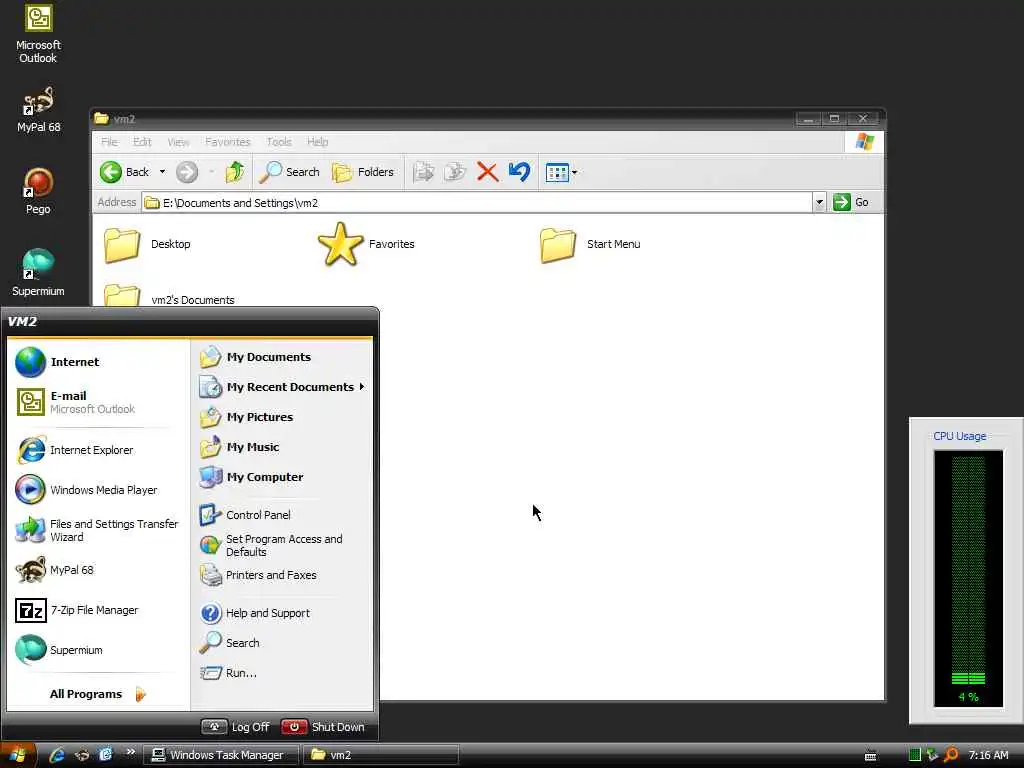Open 7-Zip File Manager

pyautogui.click(x=97, y=610)
